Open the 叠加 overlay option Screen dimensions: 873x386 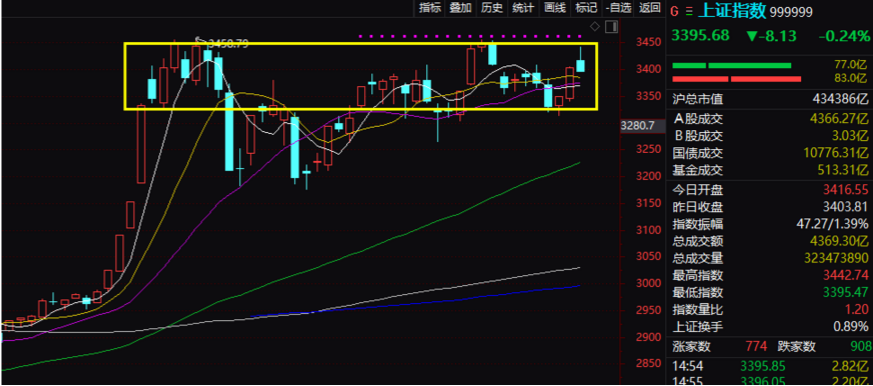click(x=461, y=8)
